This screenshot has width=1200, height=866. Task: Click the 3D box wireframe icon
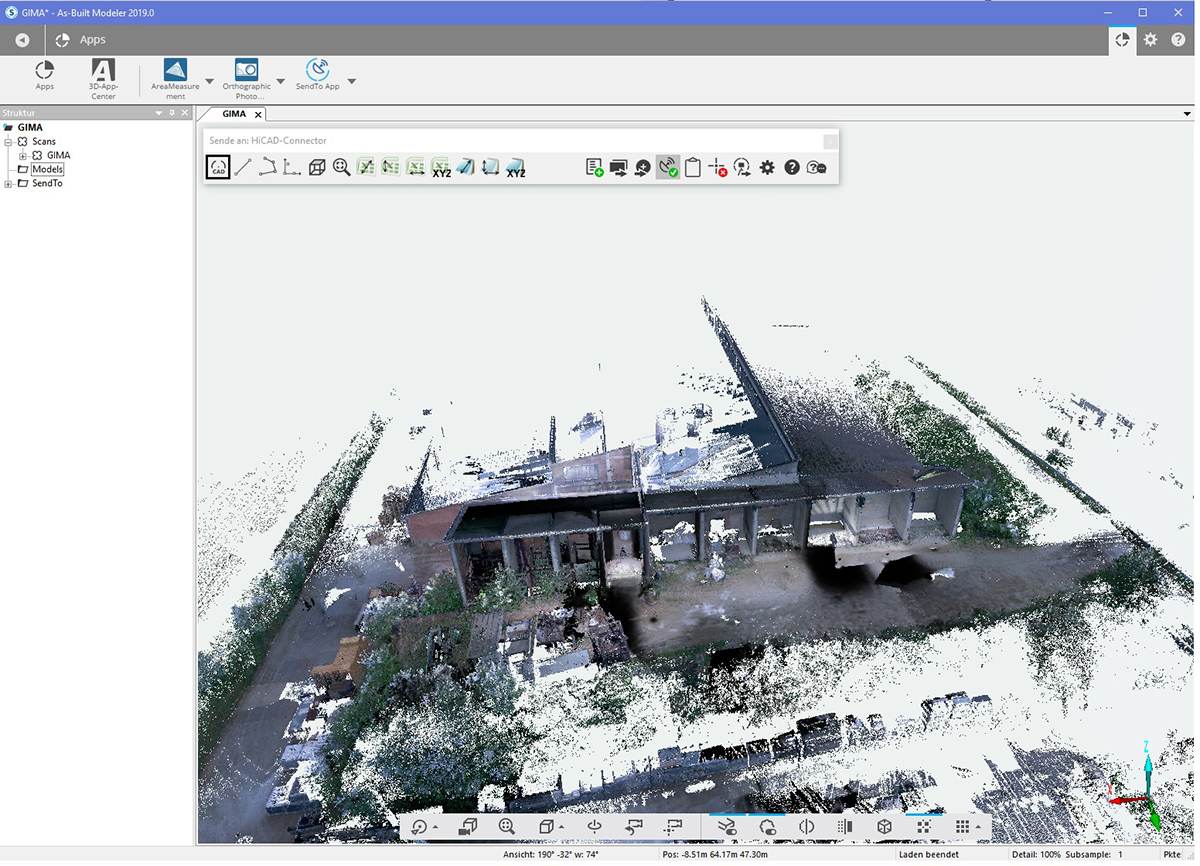click(x=317, y=168)
